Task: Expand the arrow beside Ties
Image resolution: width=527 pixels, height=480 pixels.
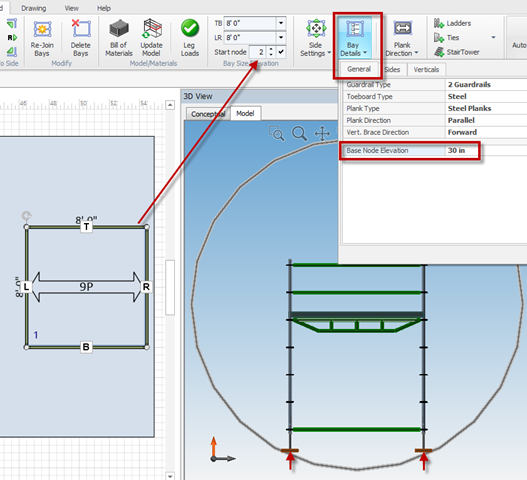Action: click(x=493, y=37)
